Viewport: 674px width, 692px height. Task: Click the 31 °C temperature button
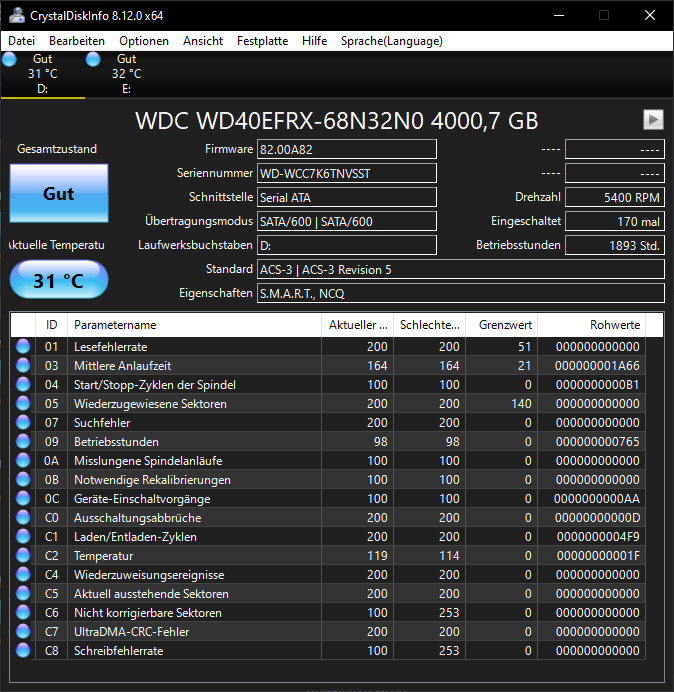(x=59, y=280)
